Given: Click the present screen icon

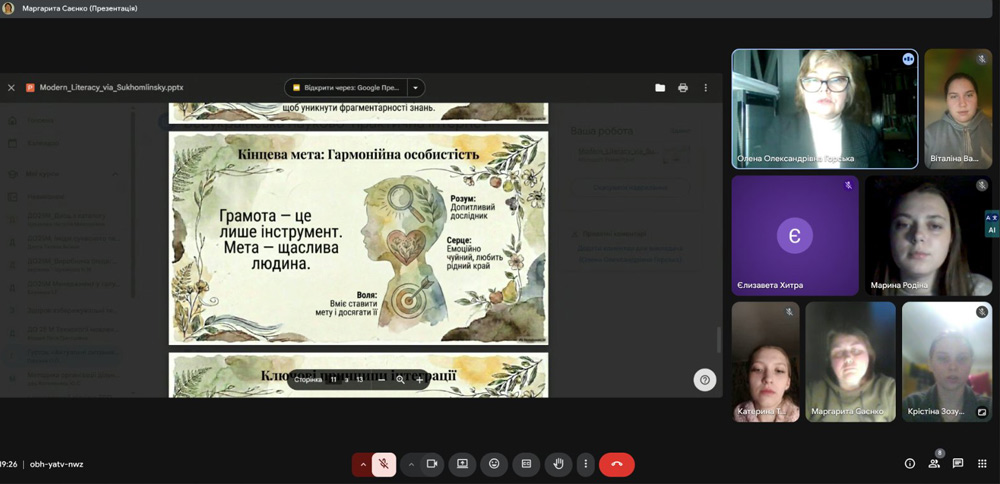Looking at the screenshot, I should 462,464.
